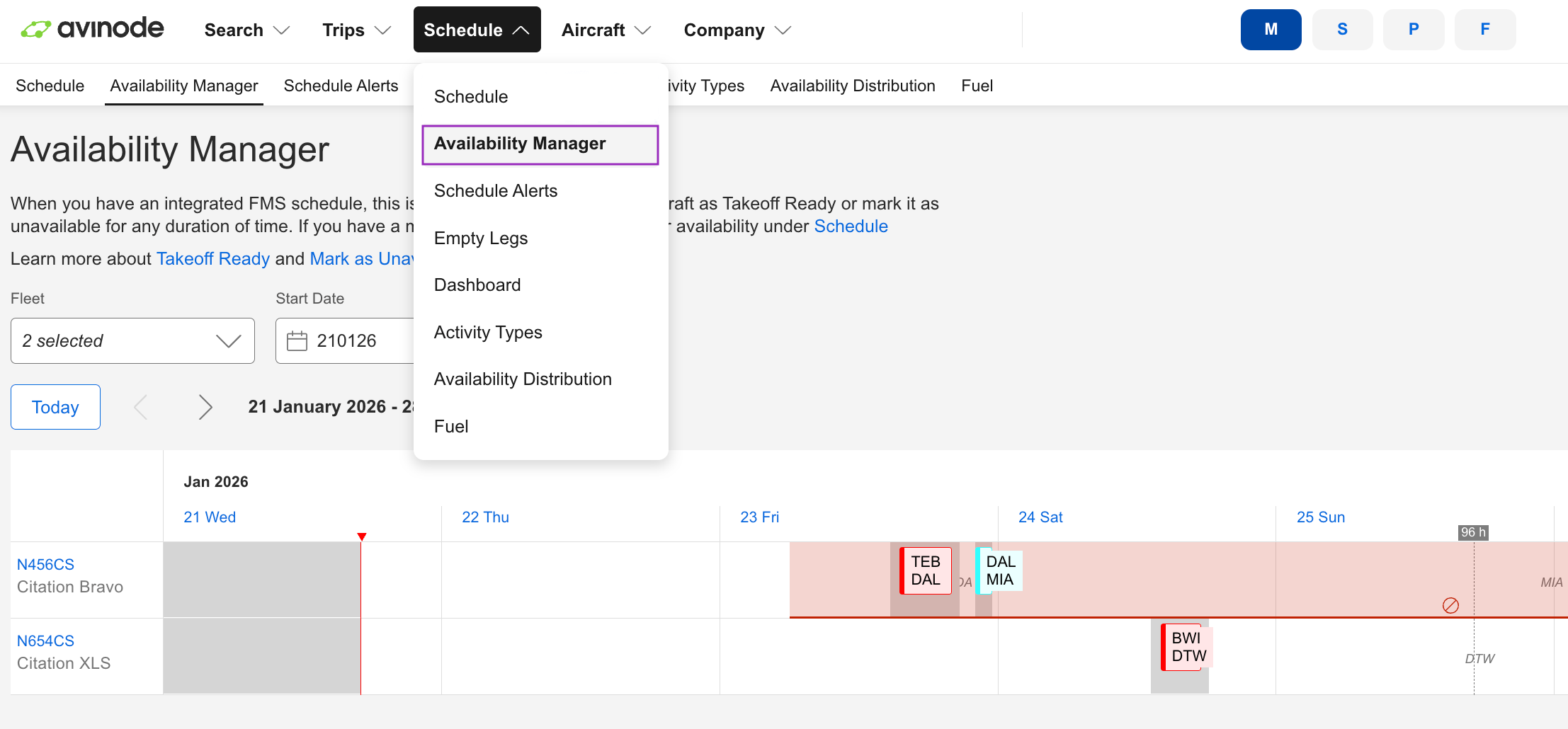Select Dashboard from the Schedule menu
The height and width of the screenshot is (729, 1568).
(477, 285)
